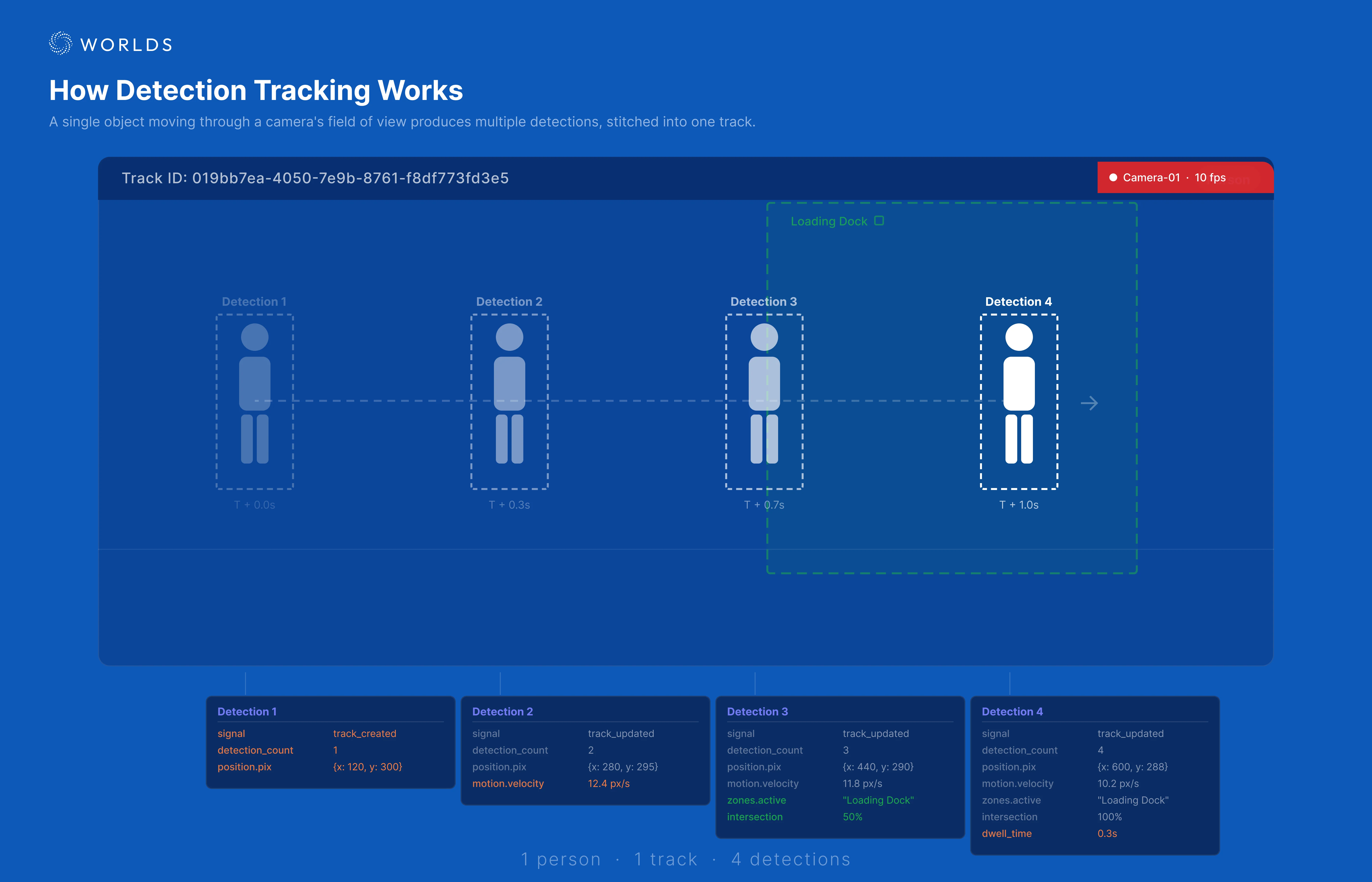Click the Detection 4 person figure
Viewport: 1372px width, 882px height.
(1019, 393)
